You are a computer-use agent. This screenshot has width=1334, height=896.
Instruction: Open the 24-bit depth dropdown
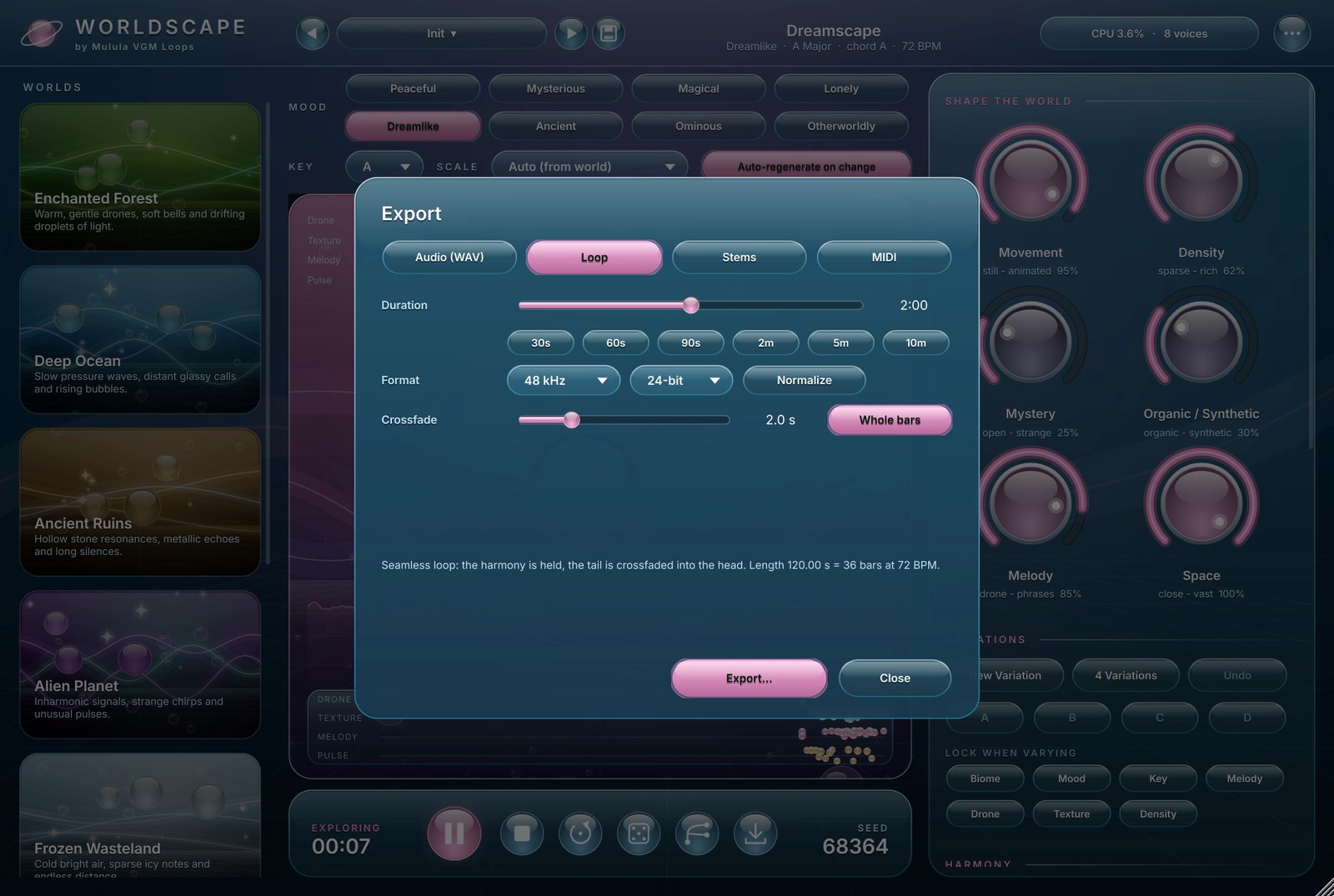tap(681, 380)
